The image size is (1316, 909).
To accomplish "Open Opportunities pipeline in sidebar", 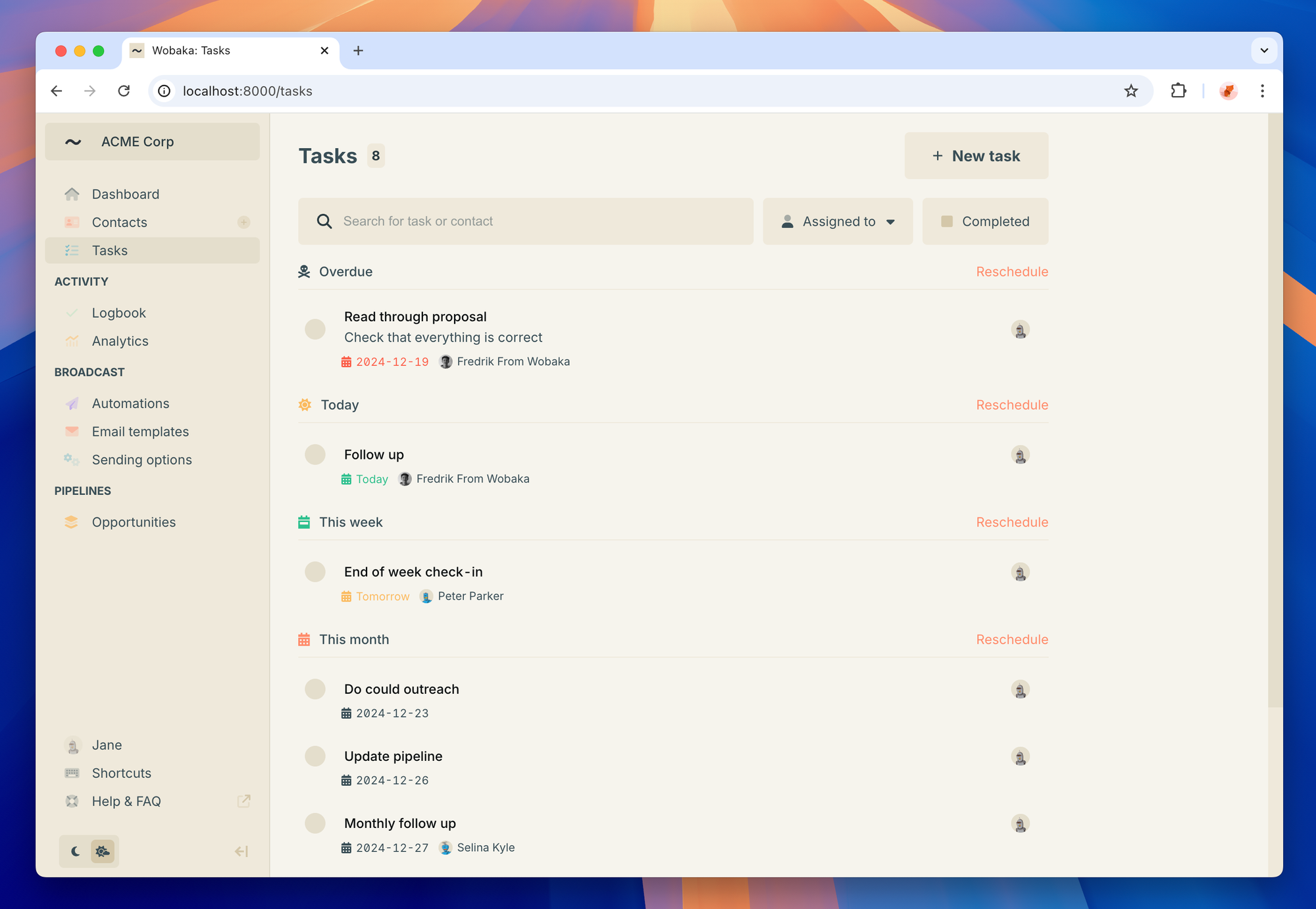I will 153,522.
